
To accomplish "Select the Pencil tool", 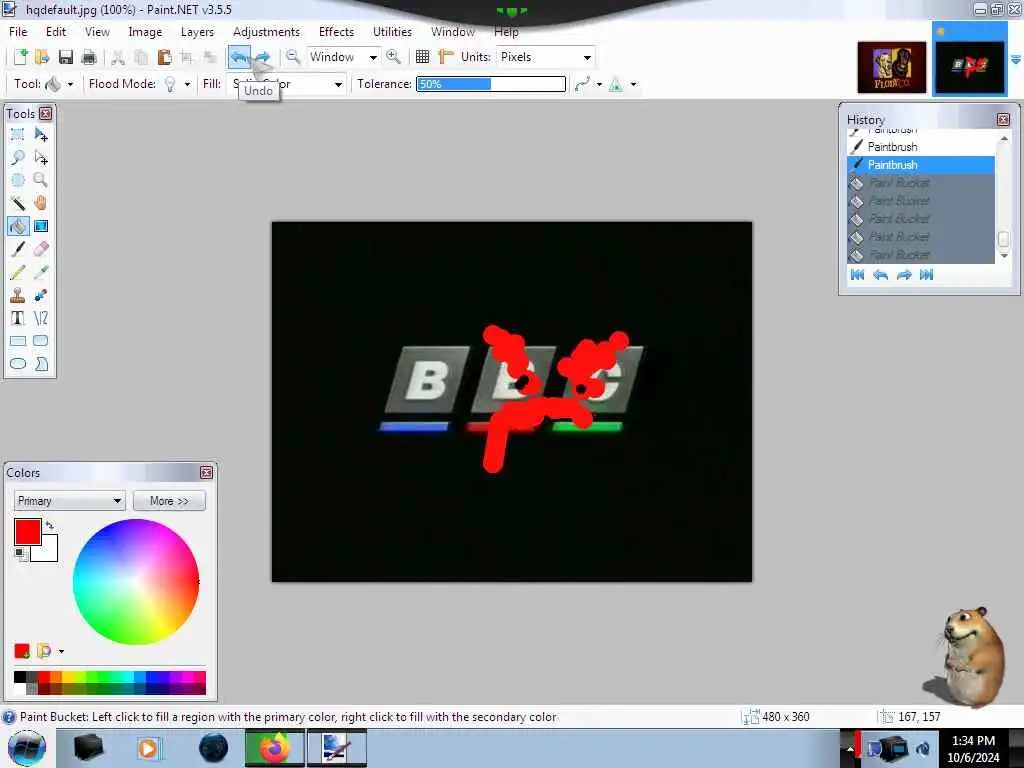I will coord(18,272).
